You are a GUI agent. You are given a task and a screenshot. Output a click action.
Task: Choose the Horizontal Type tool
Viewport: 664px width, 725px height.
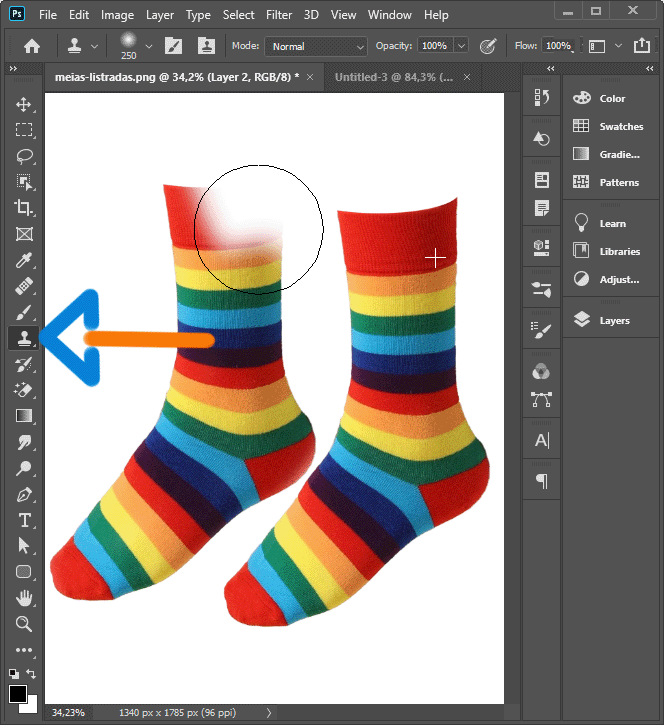[24, 520]
